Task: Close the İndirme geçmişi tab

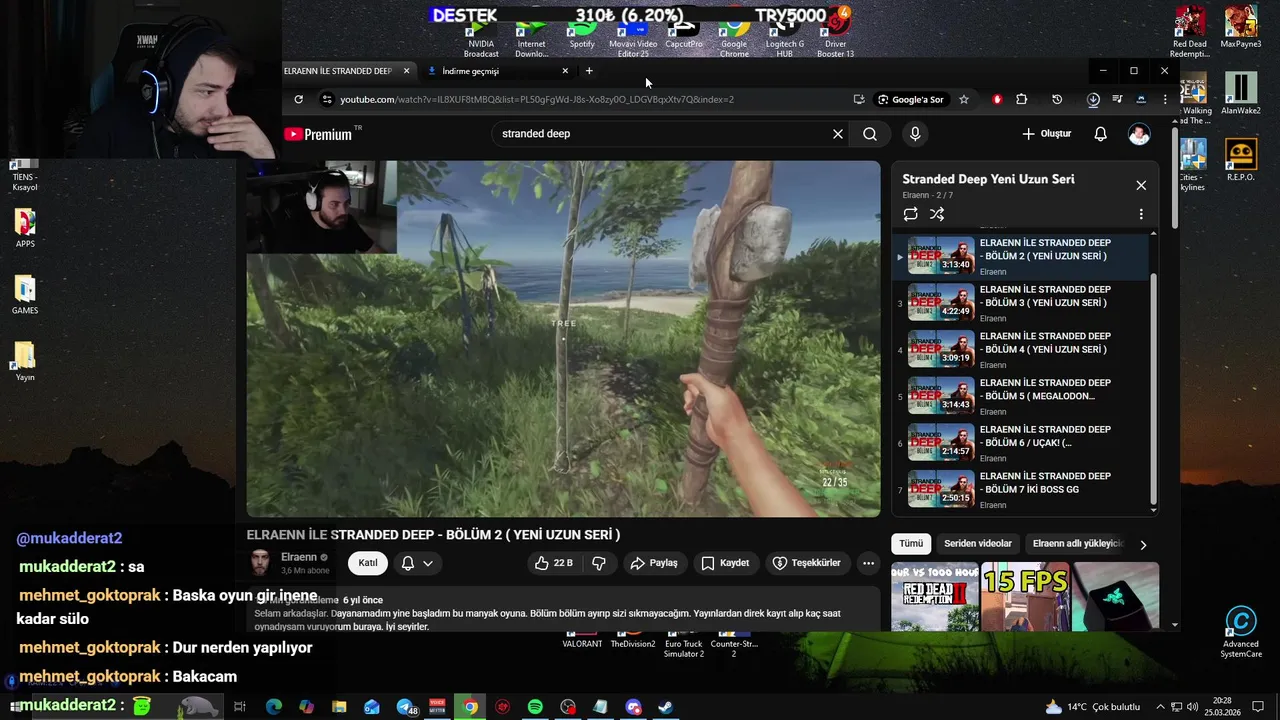Action: 565,71
